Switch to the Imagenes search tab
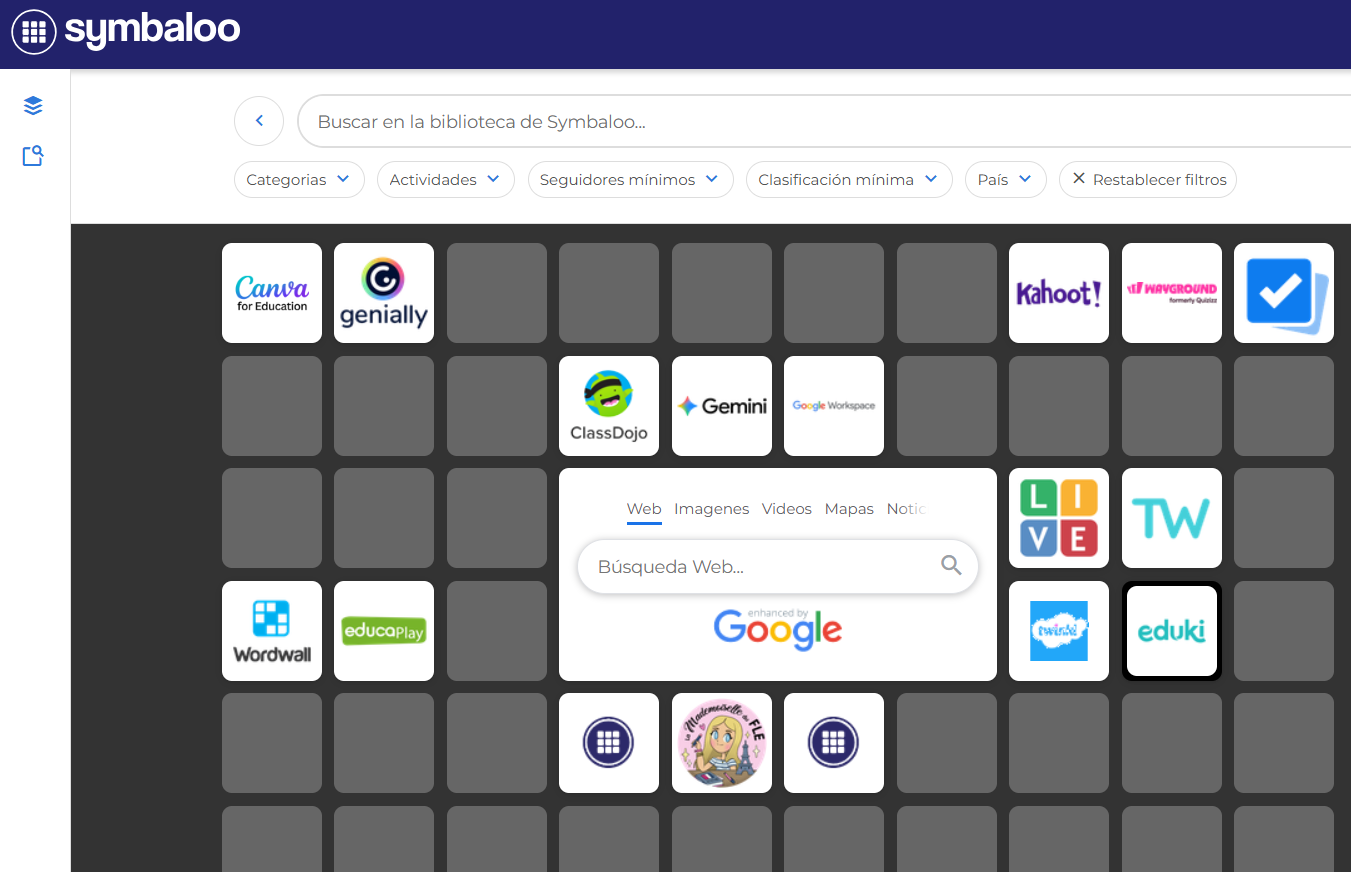The height and width of the screenshot is (872, 1351). pos(711,509)
